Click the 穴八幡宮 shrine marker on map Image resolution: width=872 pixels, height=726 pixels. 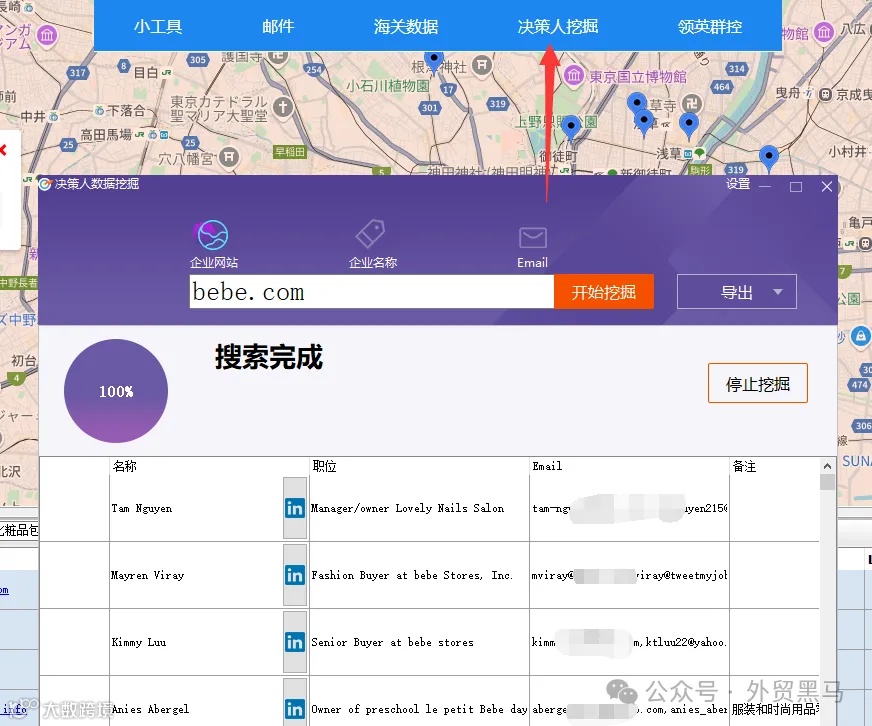tap(229, 157)
